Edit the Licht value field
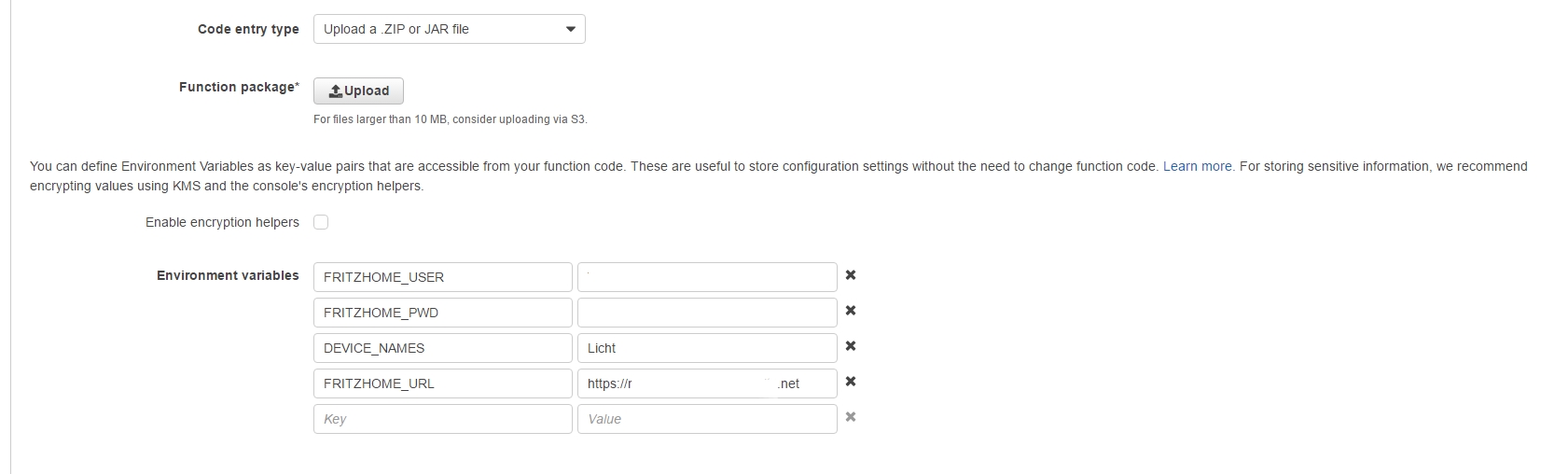 706,348
